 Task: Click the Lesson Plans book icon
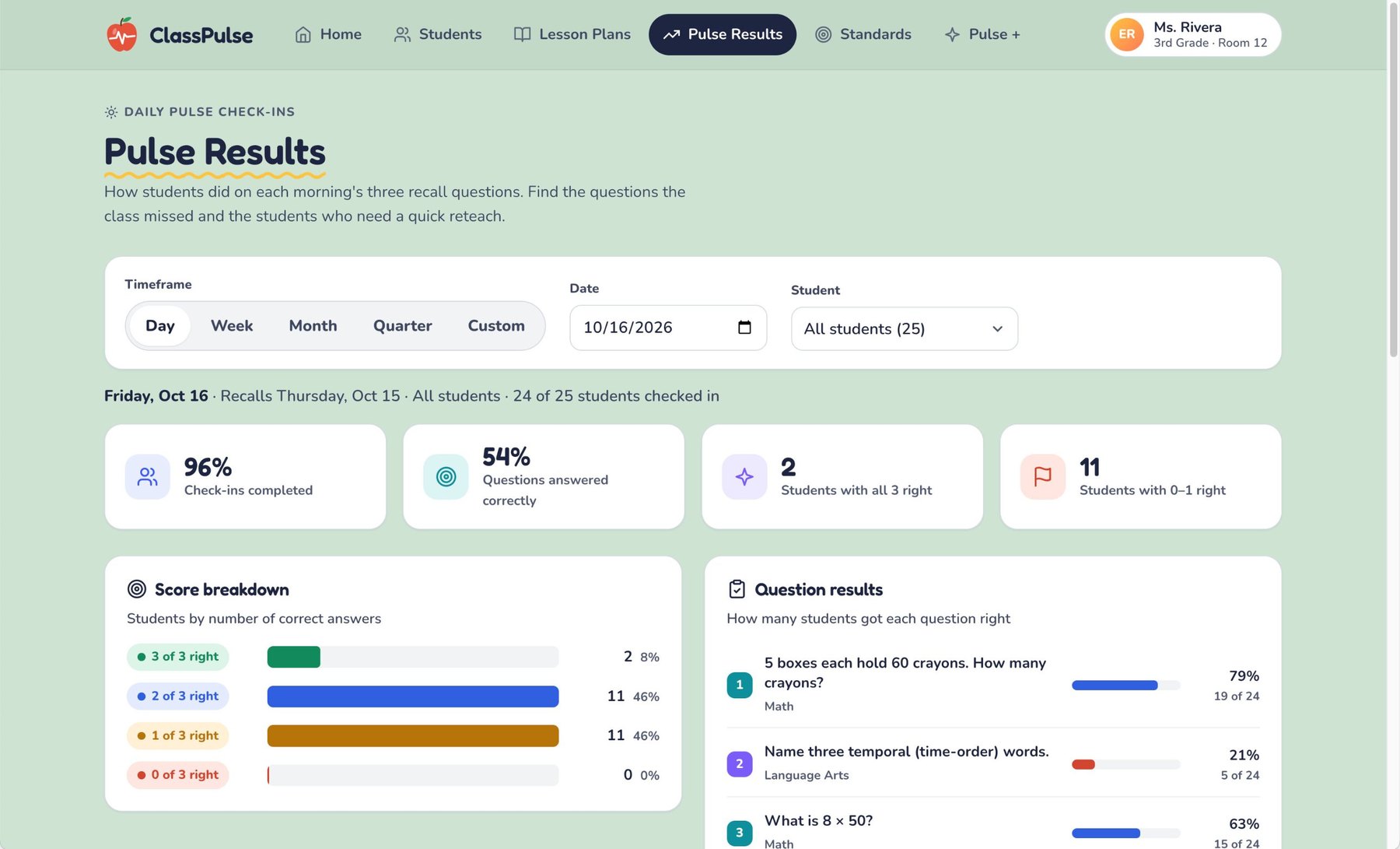coord(523,34)
